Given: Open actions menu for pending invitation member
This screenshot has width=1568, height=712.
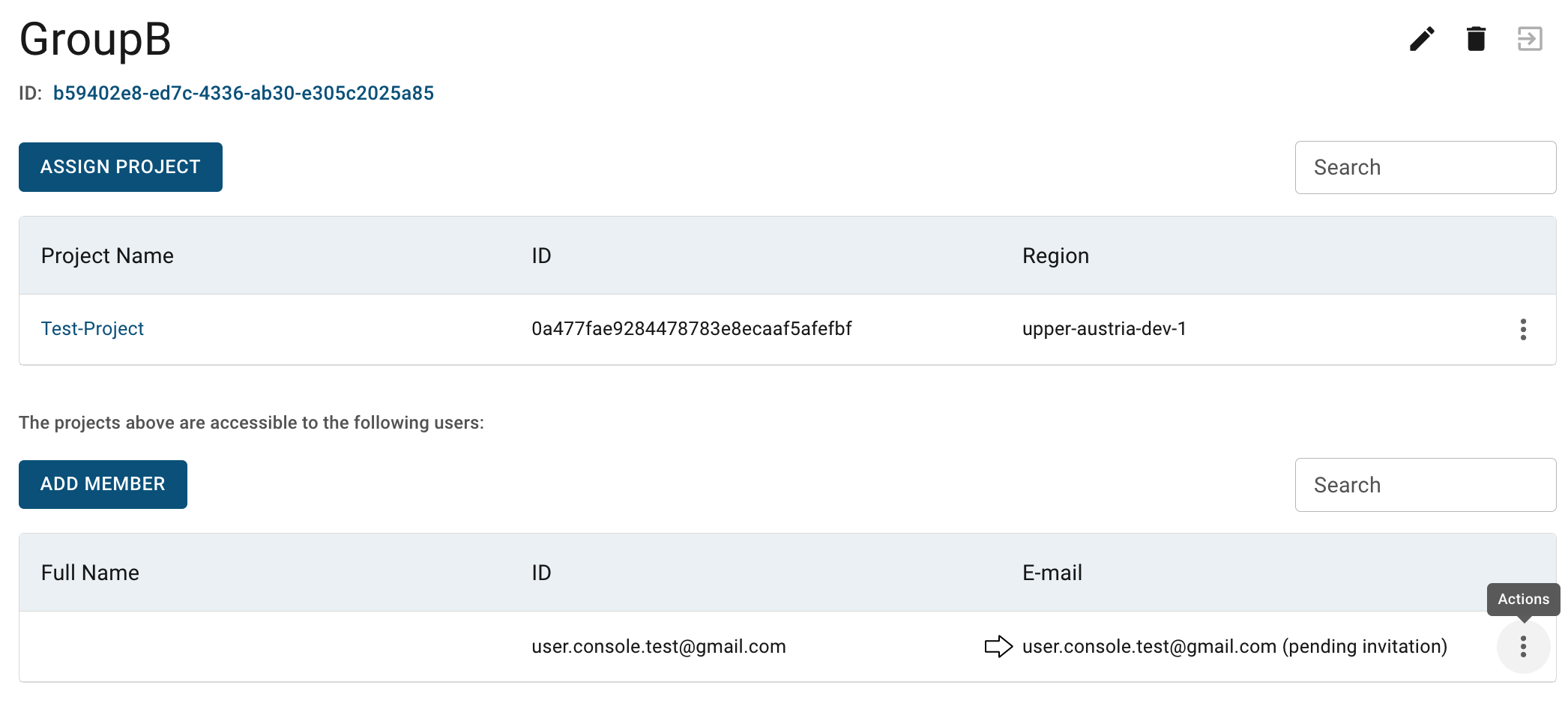Looking at the screenshot, I should tap(1523, 647).
